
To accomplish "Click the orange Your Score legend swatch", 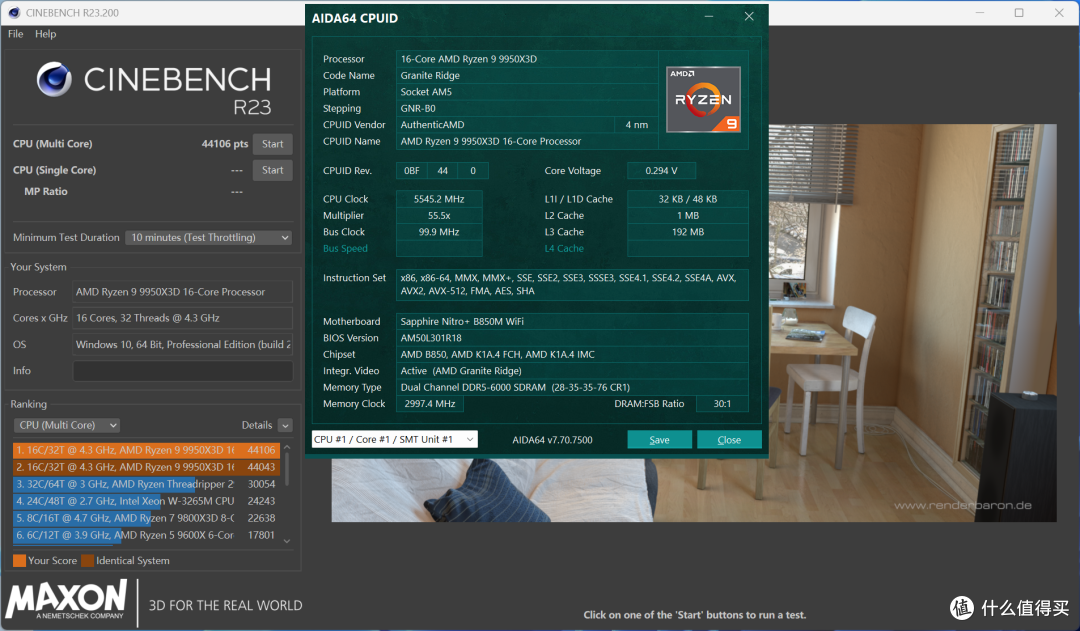I will click(x=19, y=561).
